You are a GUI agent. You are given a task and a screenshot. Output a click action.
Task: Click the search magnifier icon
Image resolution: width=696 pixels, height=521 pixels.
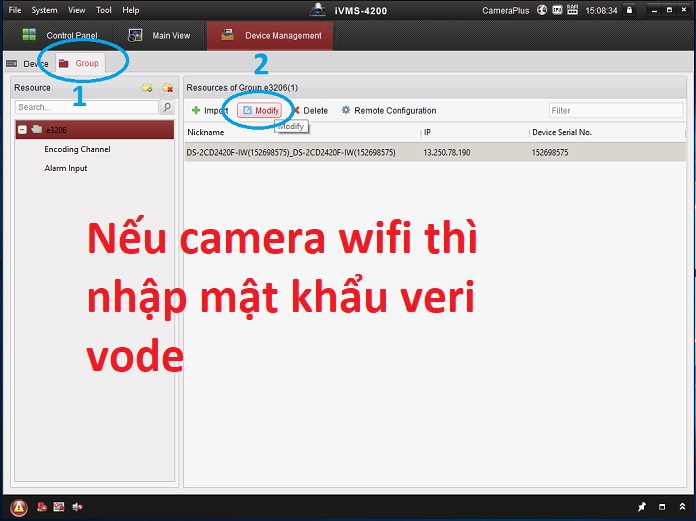click(167, 107)
